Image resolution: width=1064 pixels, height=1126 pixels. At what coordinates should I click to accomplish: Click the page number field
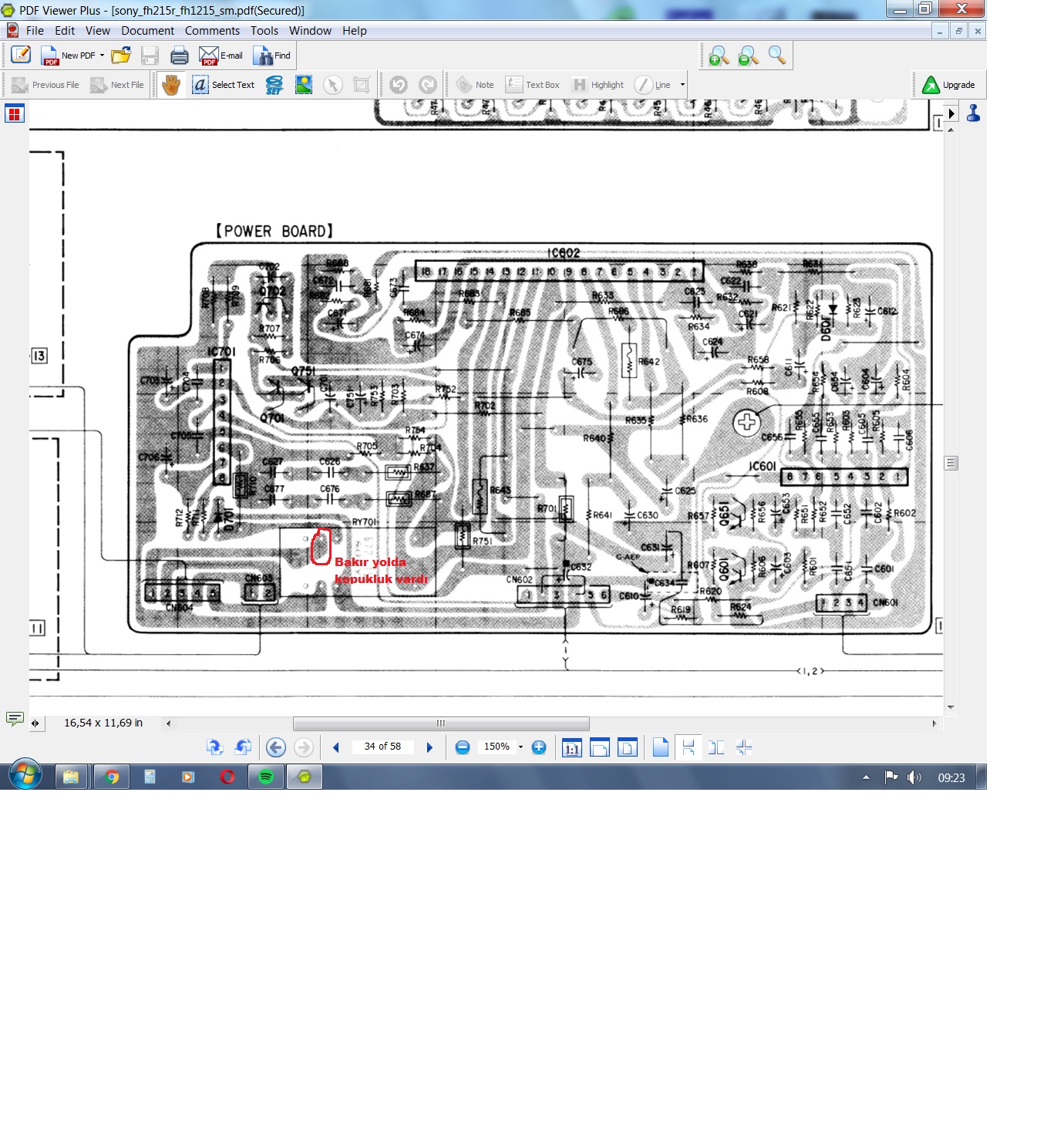pos(382,747)
